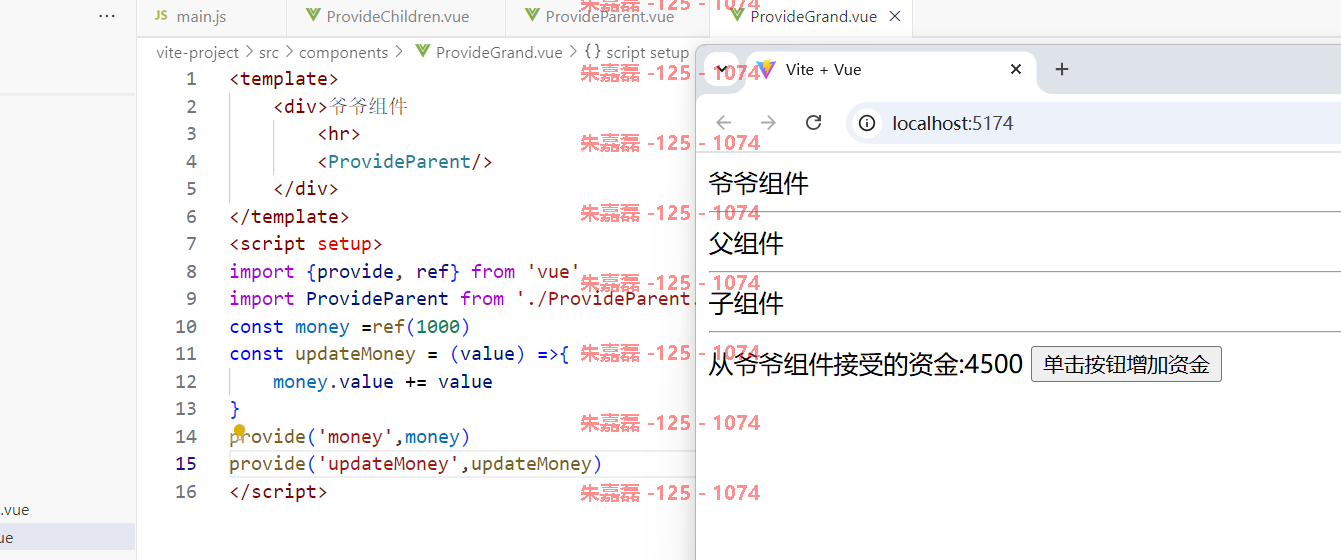Switch to the ProvideParent.vue tab
The height and width of the screenshot is (560, 1341).
607,16
